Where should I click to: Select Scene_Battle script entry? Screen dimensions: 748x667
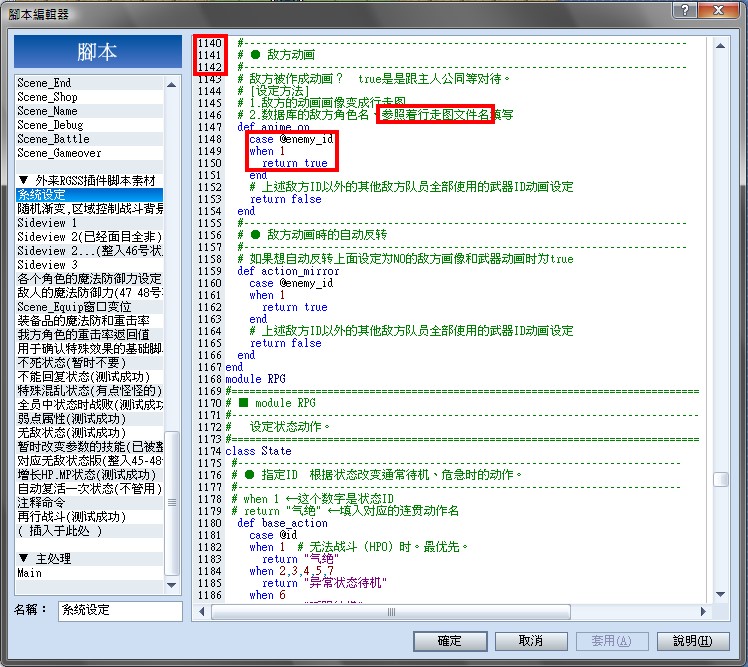click(89, 139)
